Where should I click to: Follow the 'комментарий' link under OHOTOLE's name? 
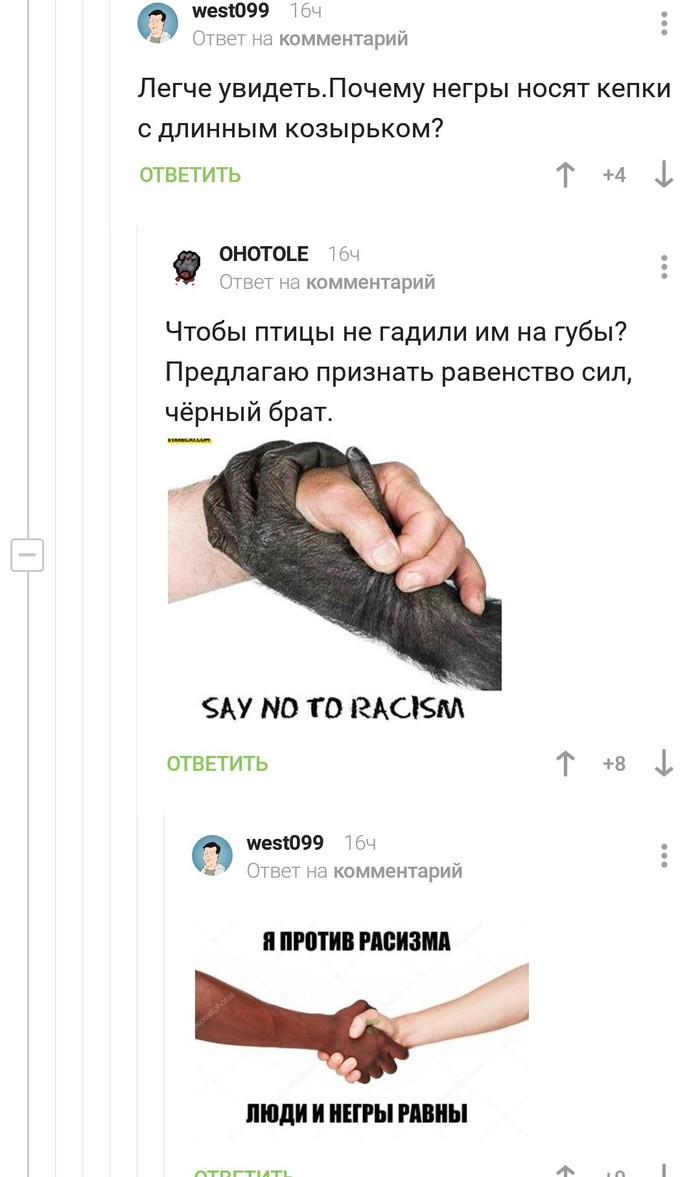click(x=371, y=282)
